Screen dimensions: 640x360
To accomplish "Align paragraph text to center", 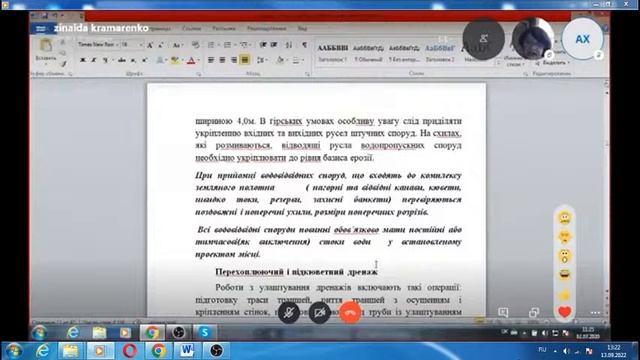I will 222,60.
